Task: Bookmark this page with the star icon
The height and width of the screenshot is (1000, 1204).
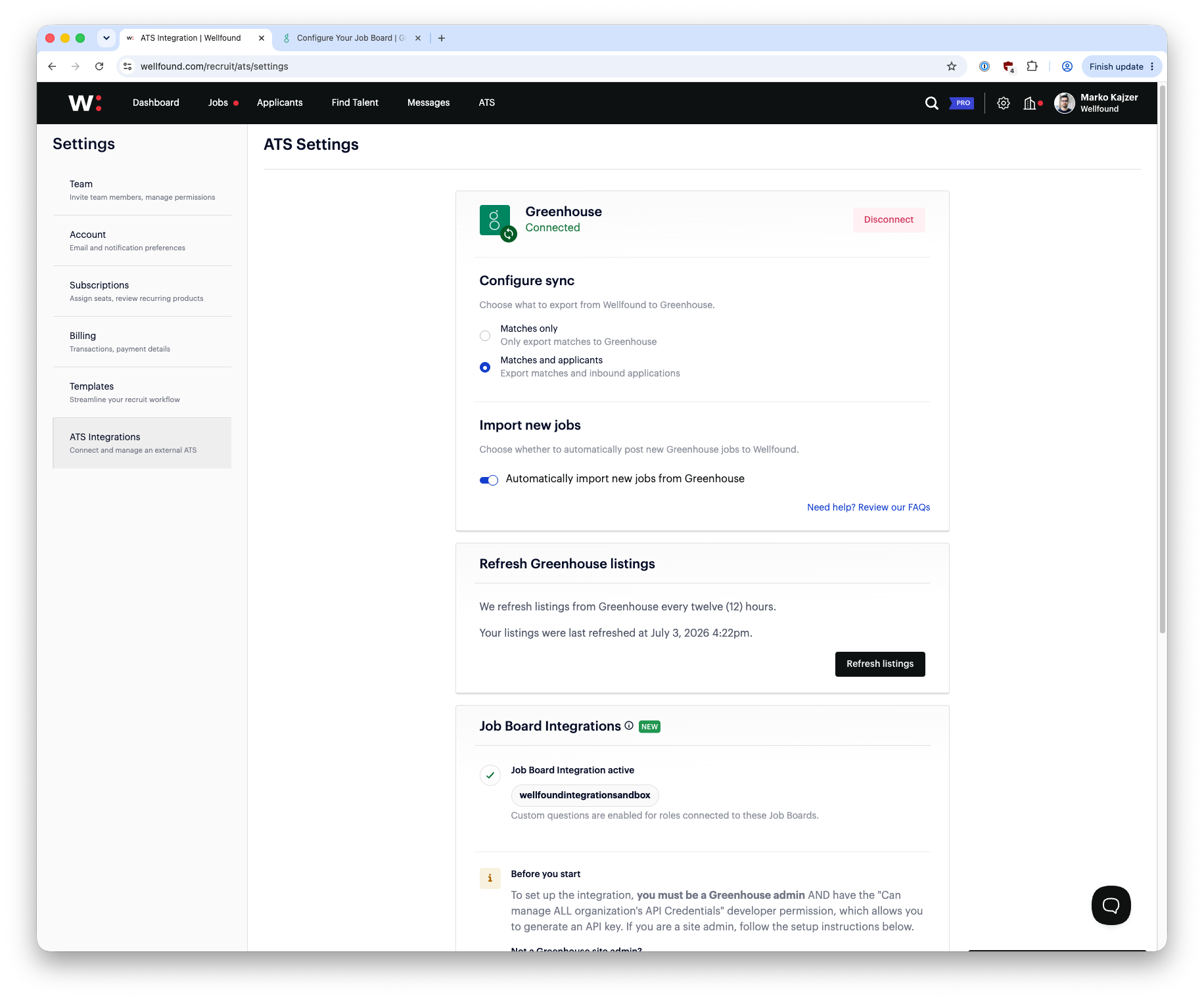Action: pyautogui.click(x=952, y=66)
